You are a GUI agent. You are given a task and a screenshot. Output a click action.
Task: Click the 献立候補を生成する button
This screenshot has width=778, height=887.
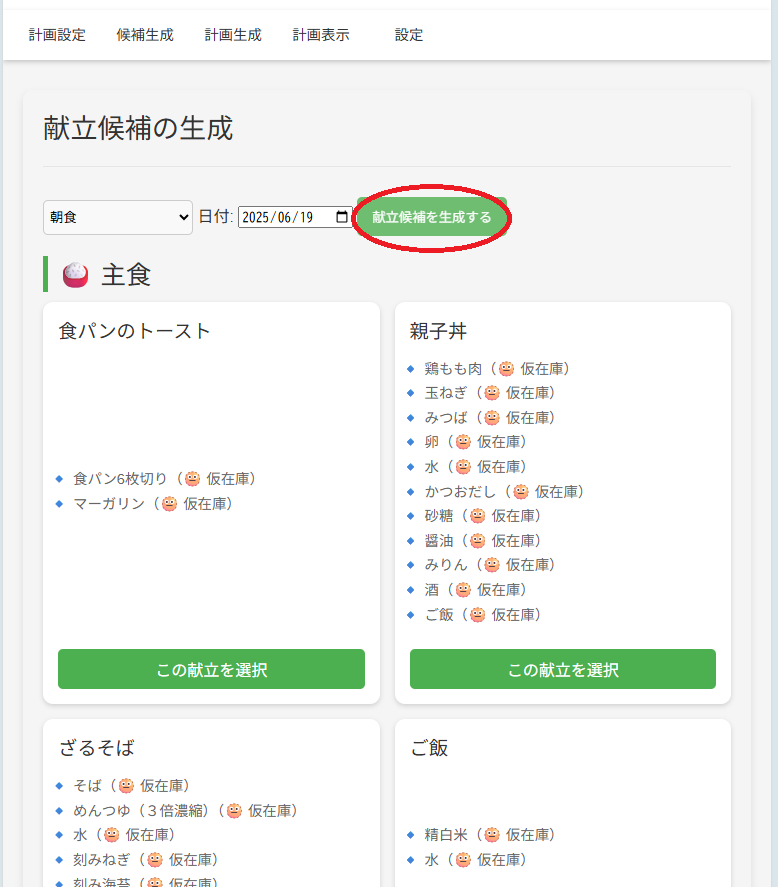coord(432,217)
